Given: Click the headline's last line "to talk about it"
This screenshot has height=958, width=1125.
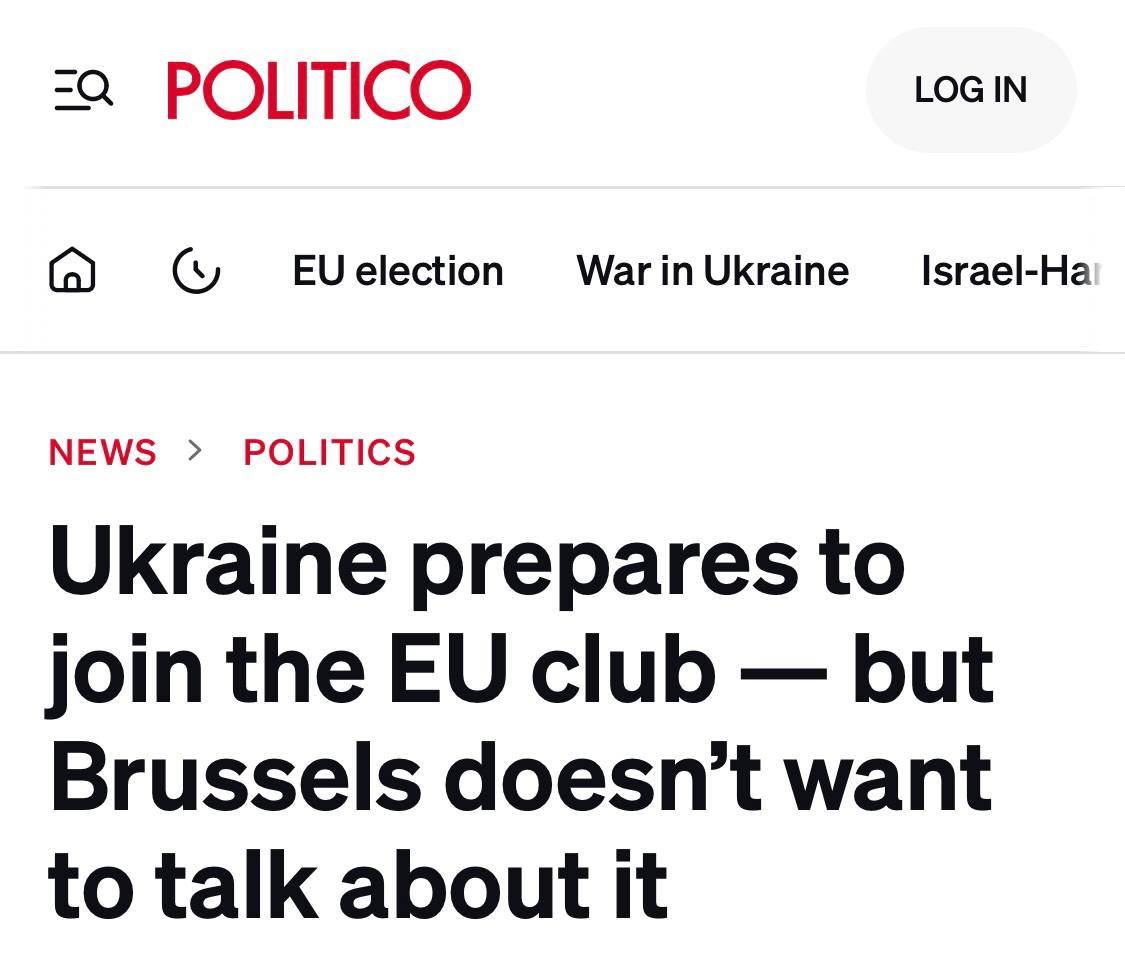Looking at the screenshot, I should click(x=357, y=886).
